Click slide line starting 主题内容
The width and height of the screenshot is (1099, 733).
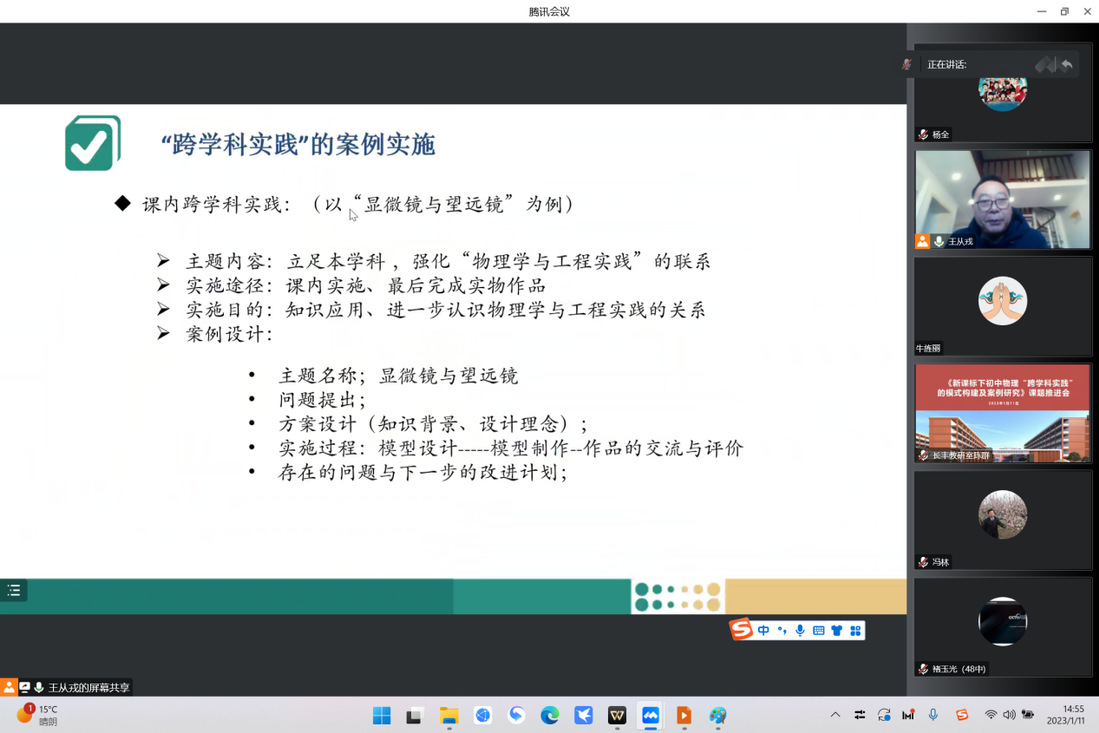coord(448,261)
